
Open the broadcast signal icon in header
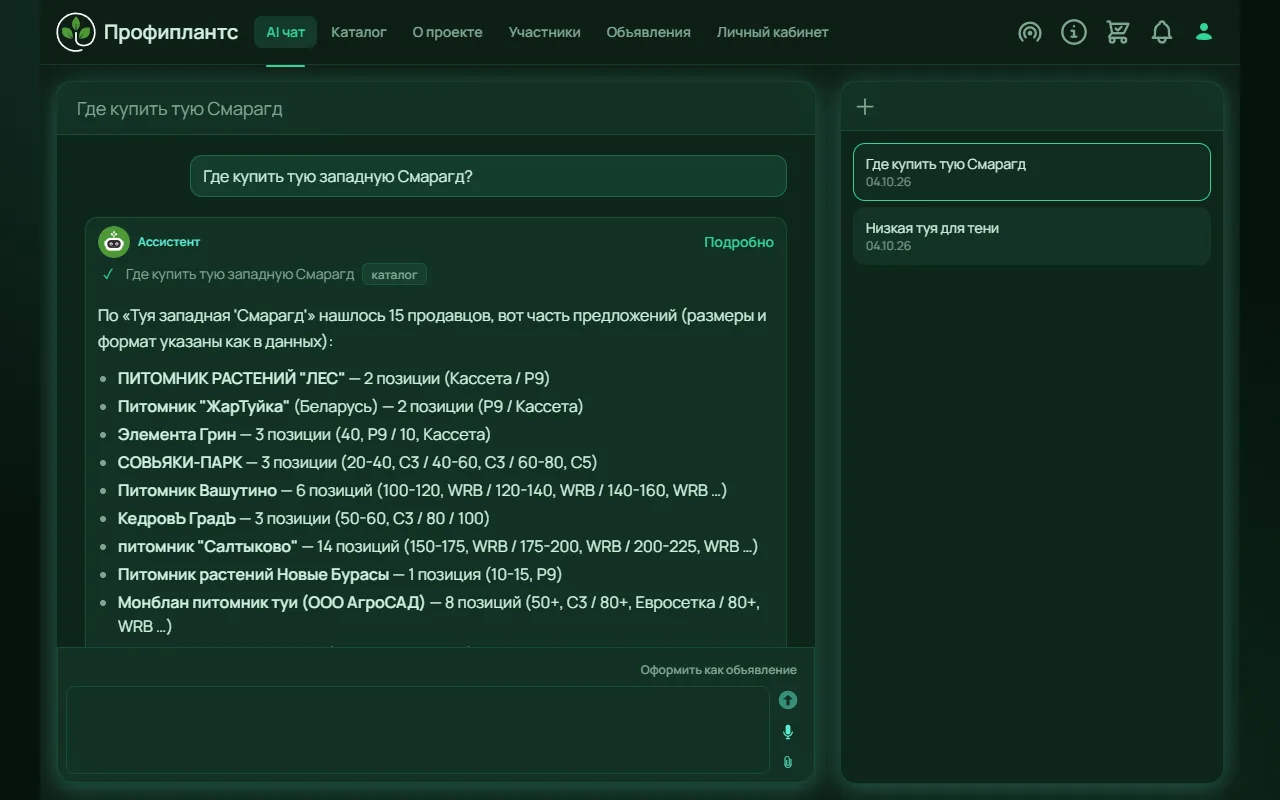tap(1030, 32)
